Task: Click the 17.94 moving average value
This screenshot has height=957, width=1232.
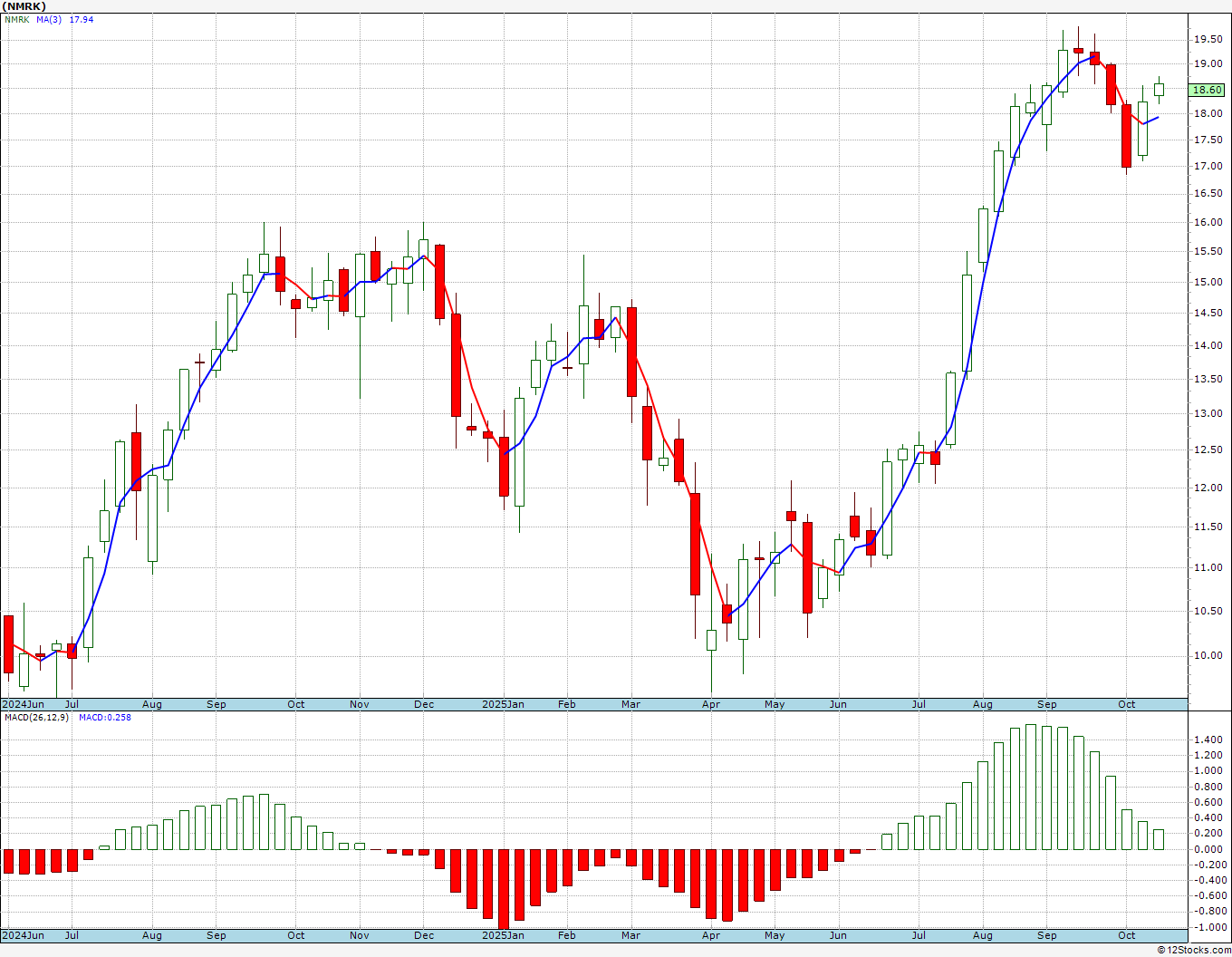Action: pos(82,19)
